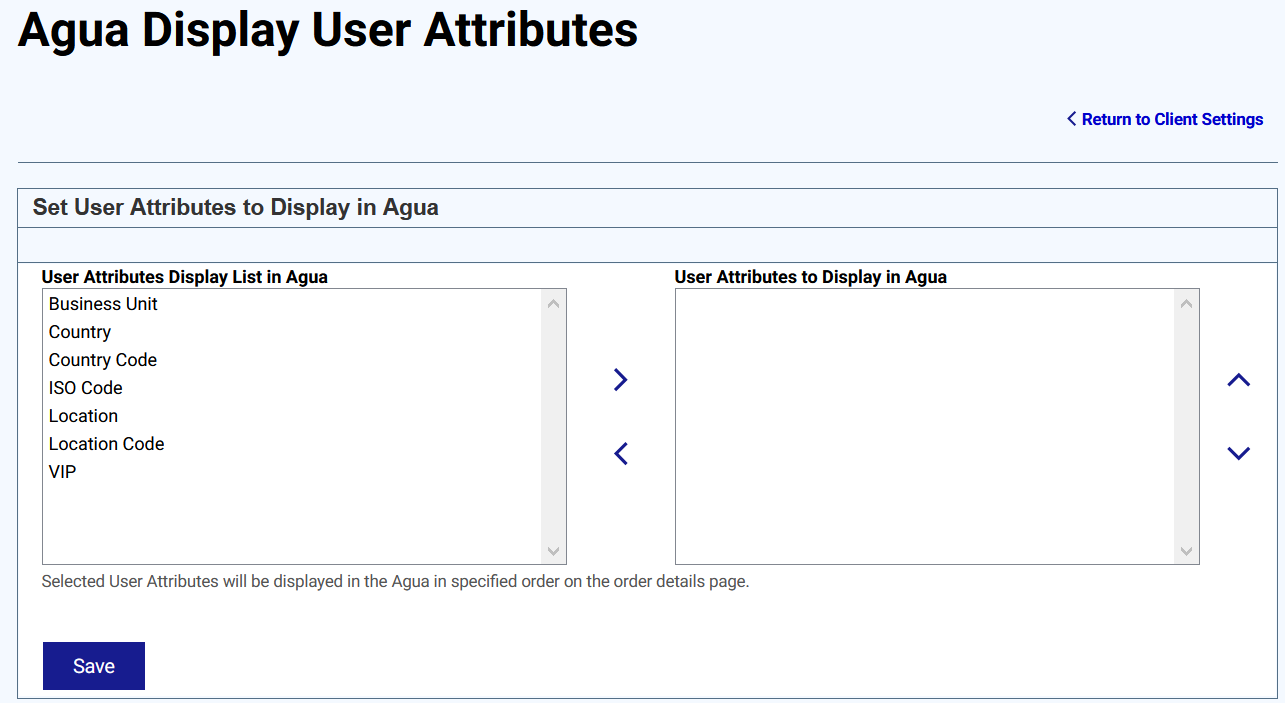Image resolution: width=1285 pixels, height=703 pixels.
Task: Select the VIP attribute
Action: (63, 472)
